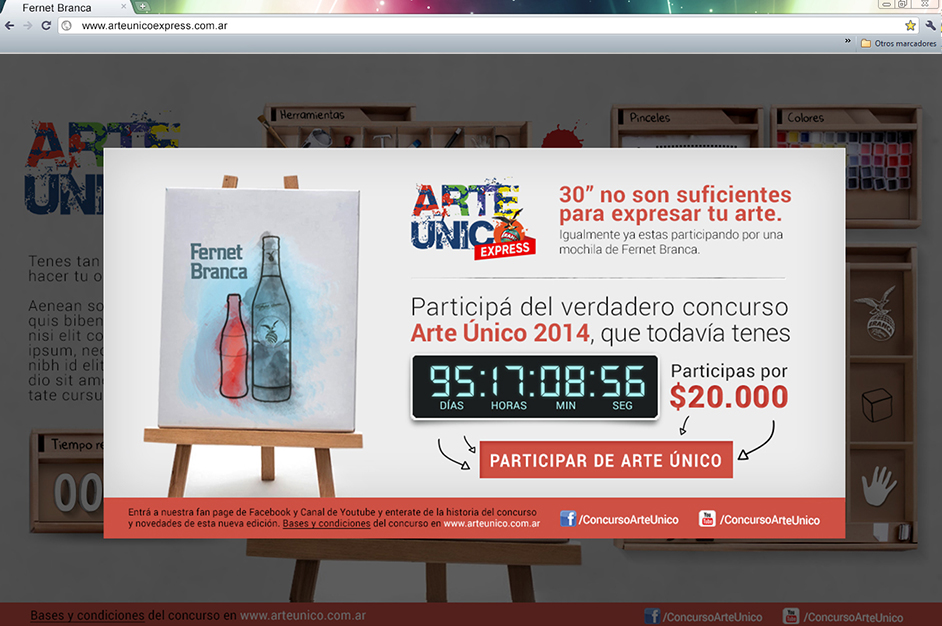
Task: Open the wrench settings menu
Action: coord(930,25)
